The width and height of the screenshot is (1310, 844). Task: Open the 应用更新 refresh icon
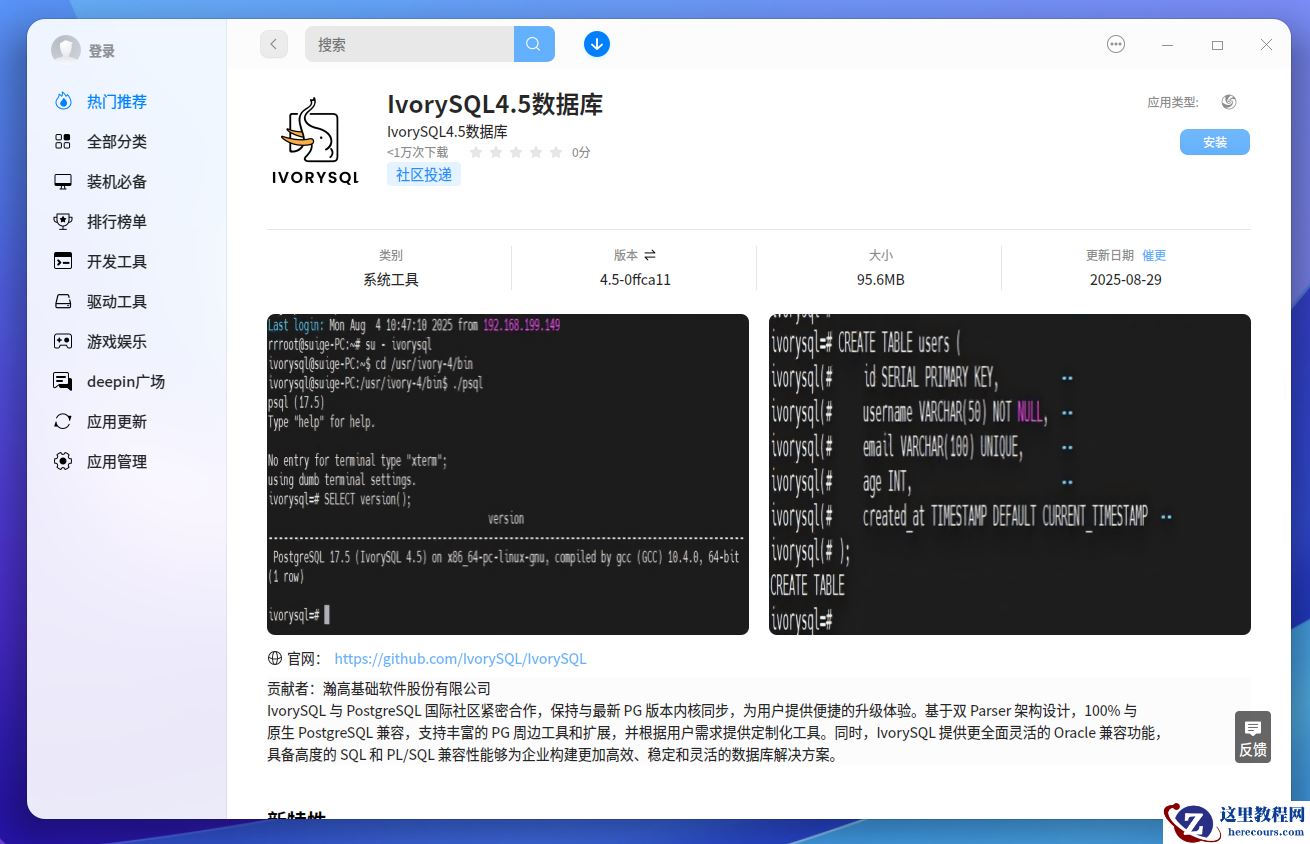pyautogui.click(x=62, y=421)
